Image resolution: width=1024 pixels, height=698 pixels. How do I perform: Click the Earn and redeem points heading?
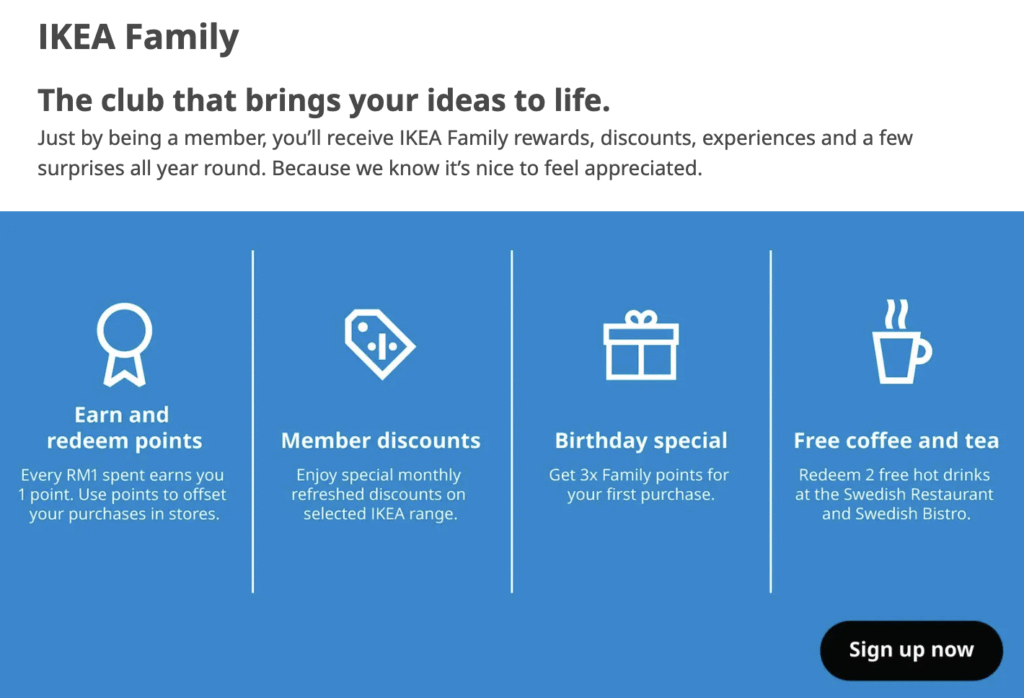pos(124,428)
